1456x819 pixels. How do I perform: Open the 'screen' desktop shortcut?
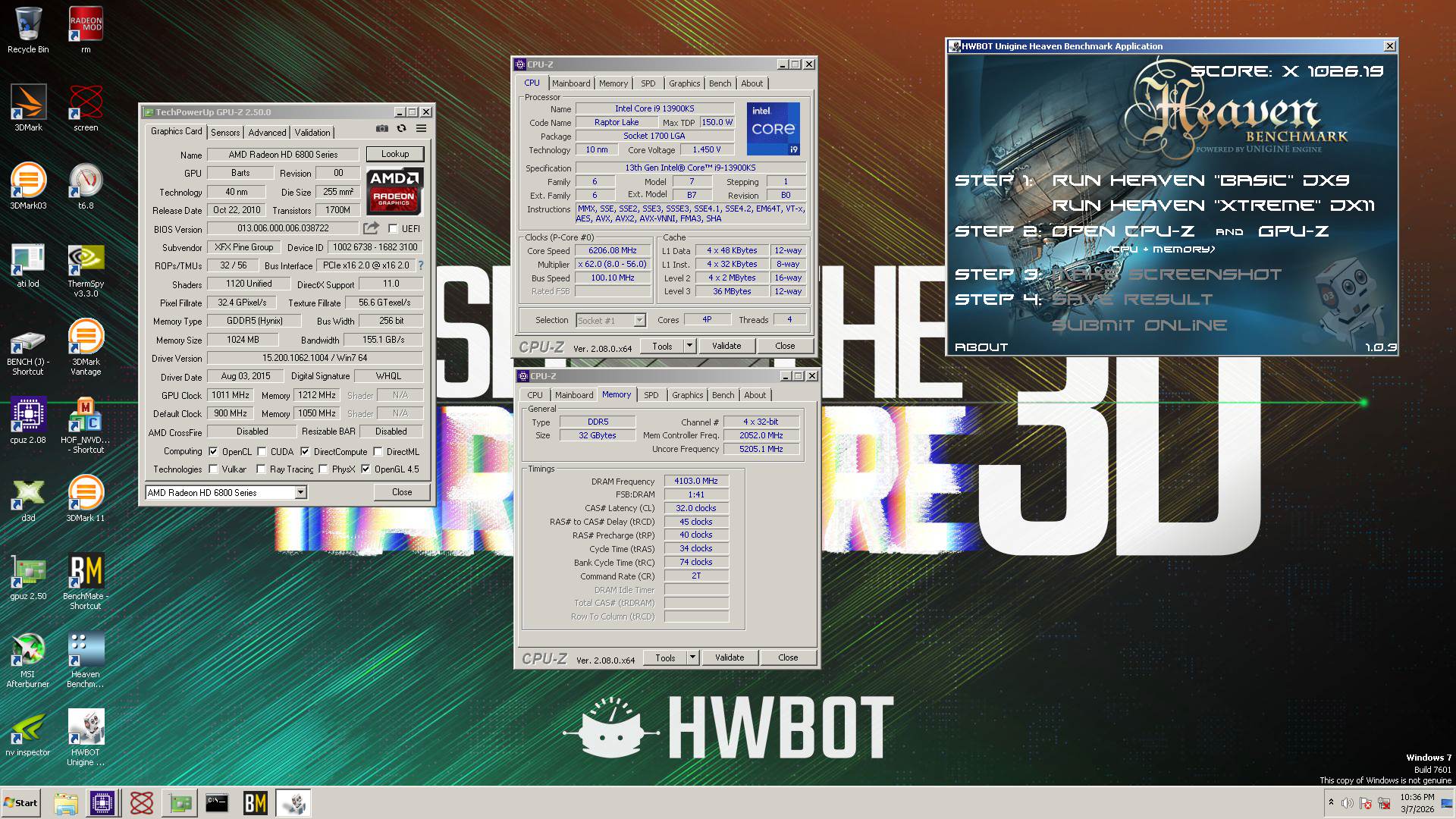(x=86, y=108)
